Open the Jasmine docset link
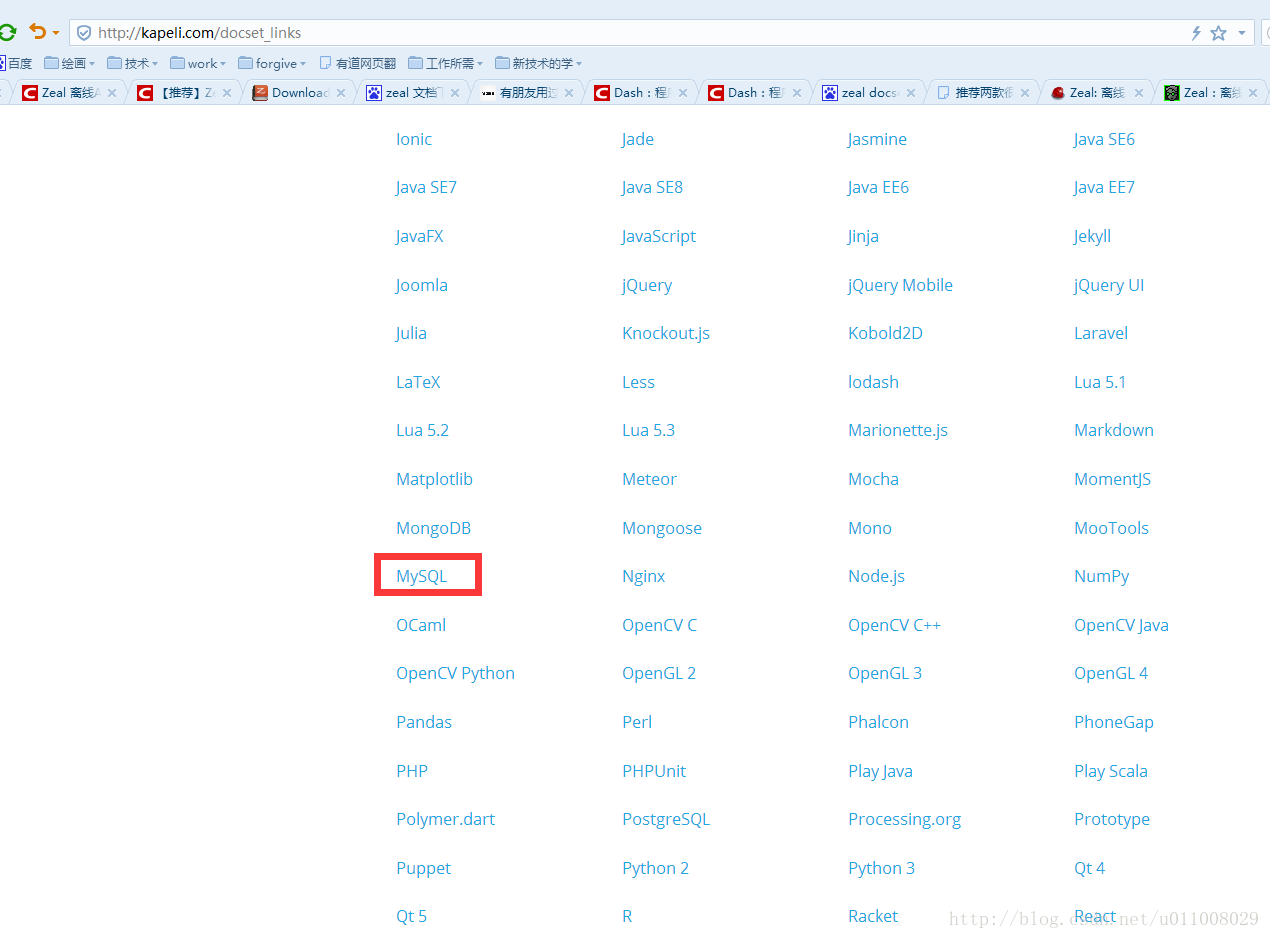1270x939 pixels. coord(877,139)
